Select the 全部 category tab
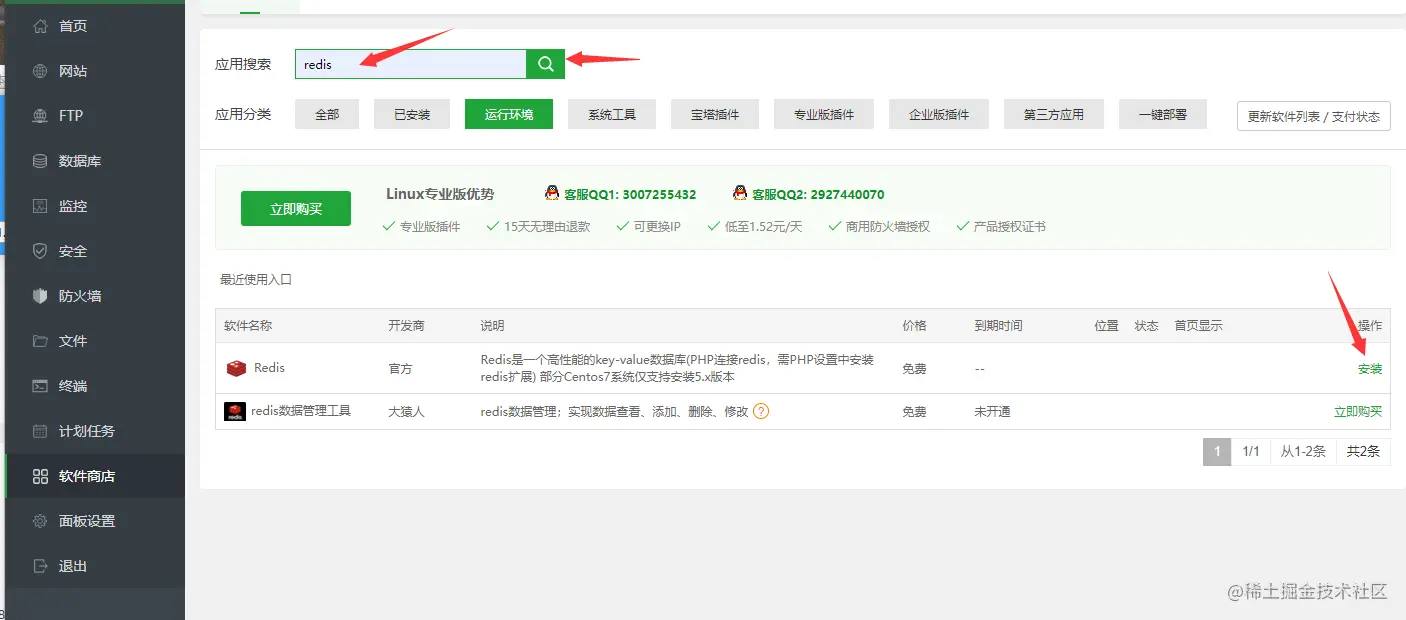Image resolution: width=1406 pixels, height=620 pixels. pyautogui.click(x=327, y=114)
